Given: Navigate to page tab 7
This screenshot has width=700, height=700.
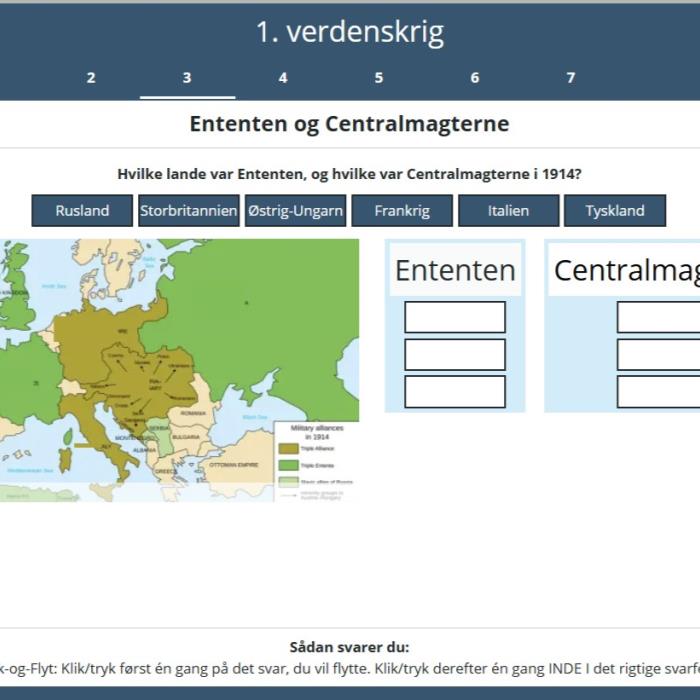Looking at the screenshot, I should tap(571, 78).
